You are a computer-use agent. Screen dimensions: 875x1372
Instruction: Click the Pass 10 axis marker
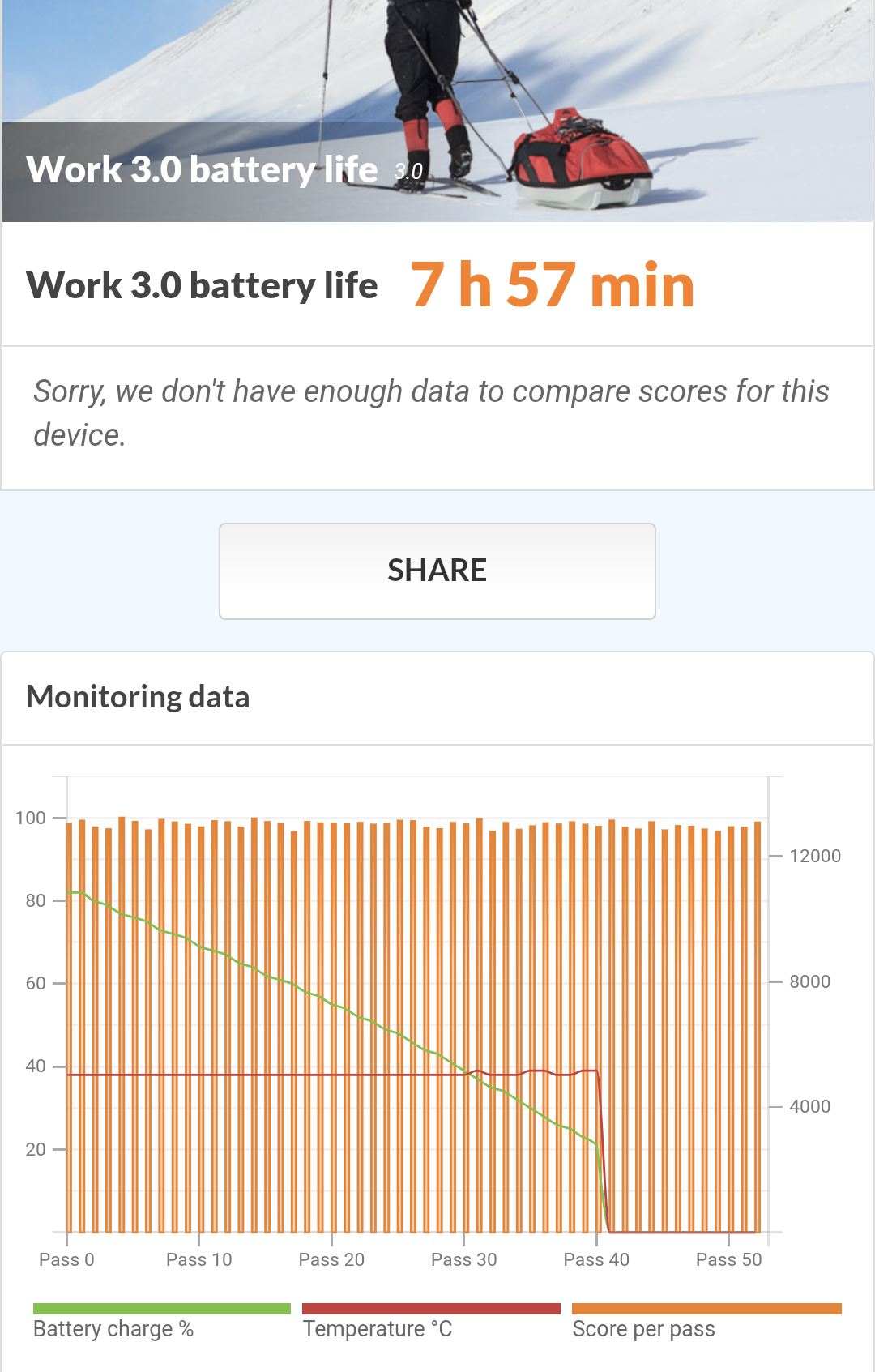198,1259
